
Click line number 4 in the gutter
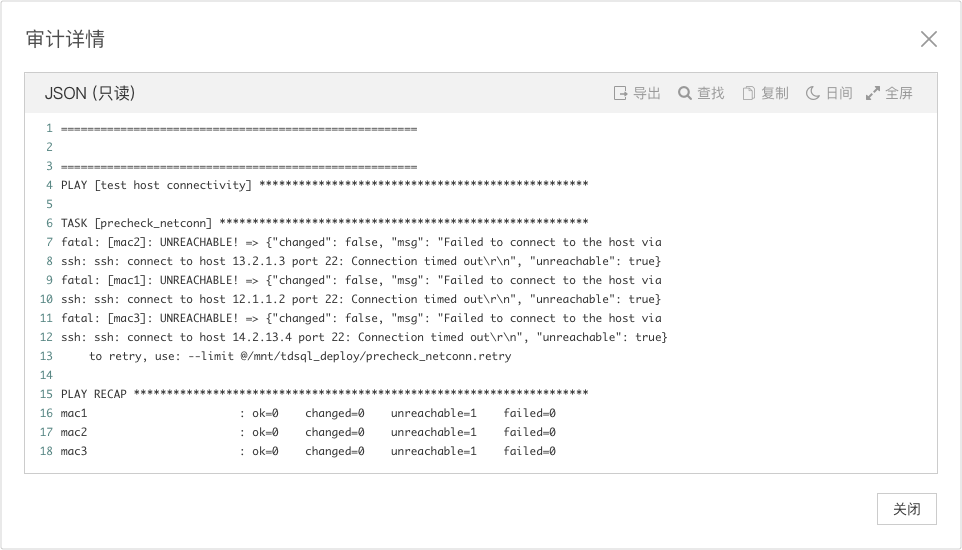tap(48, 185)
